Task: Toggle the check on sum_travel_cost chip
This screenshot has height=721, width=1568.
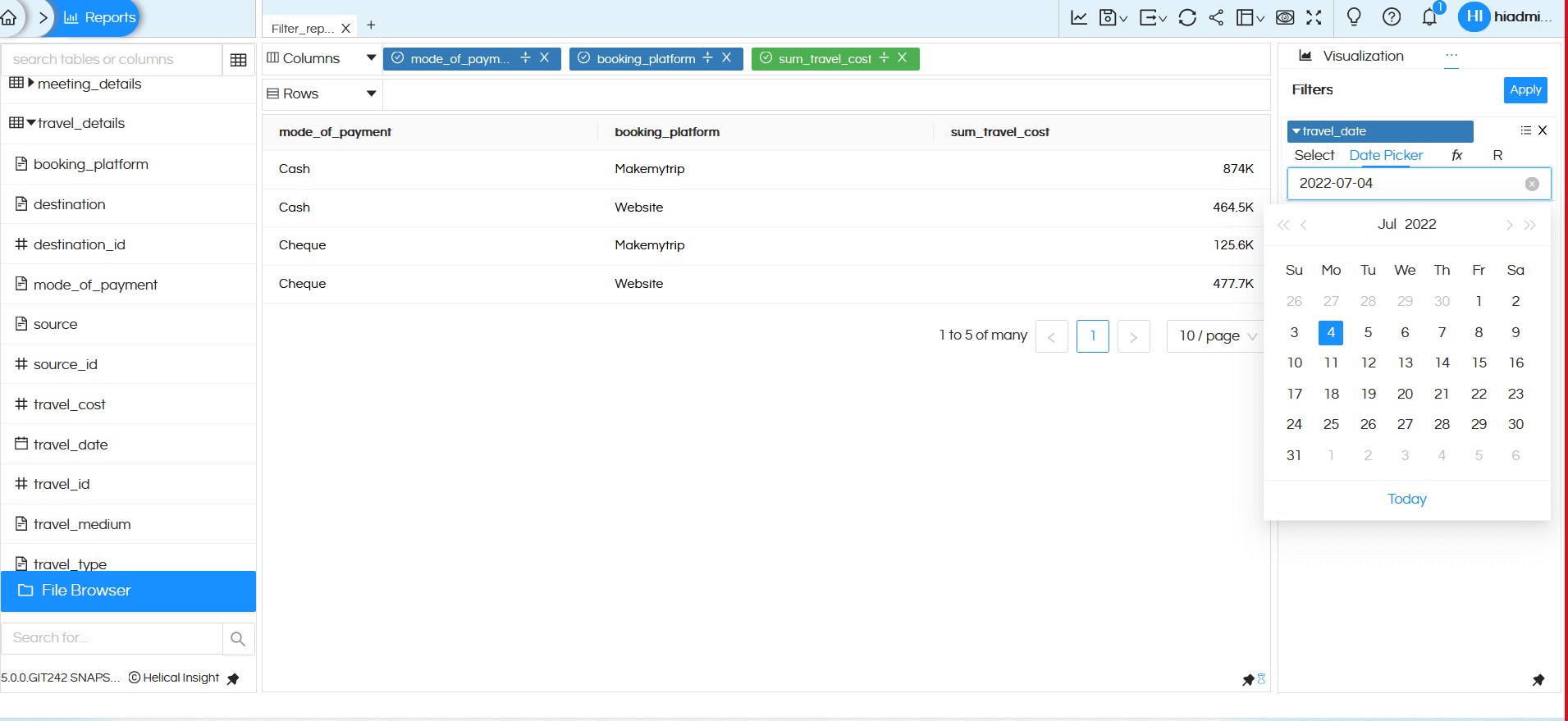Action: point(766,58)
